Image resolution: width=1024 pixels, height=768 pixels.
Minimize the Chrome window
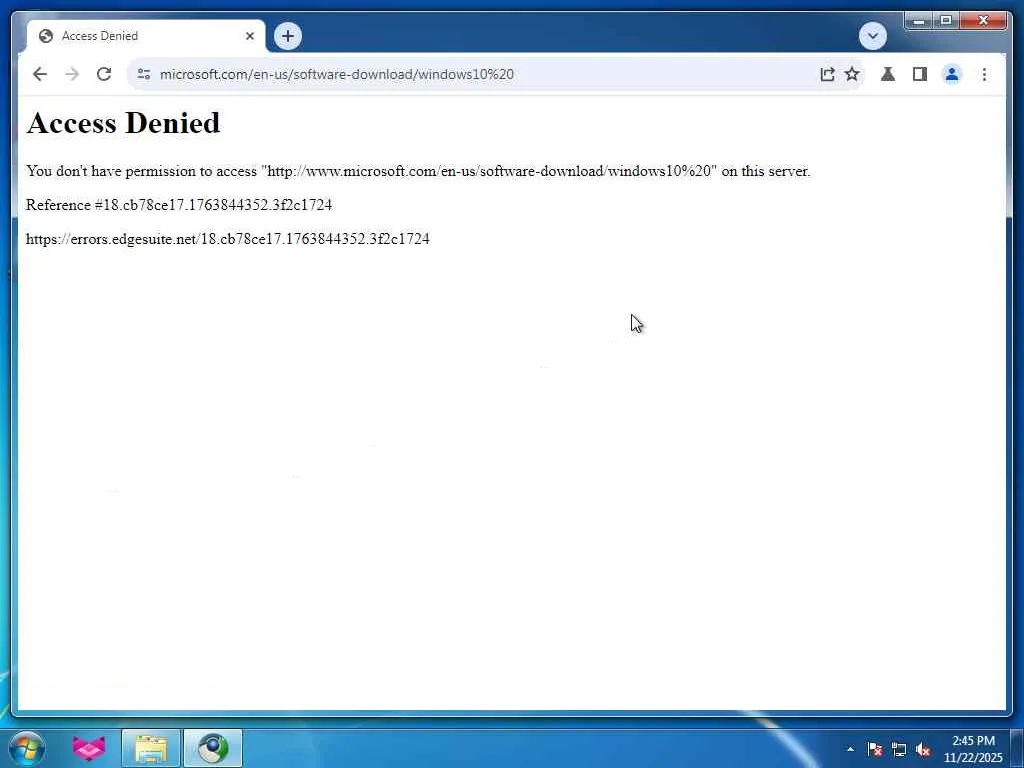[920, 21]
